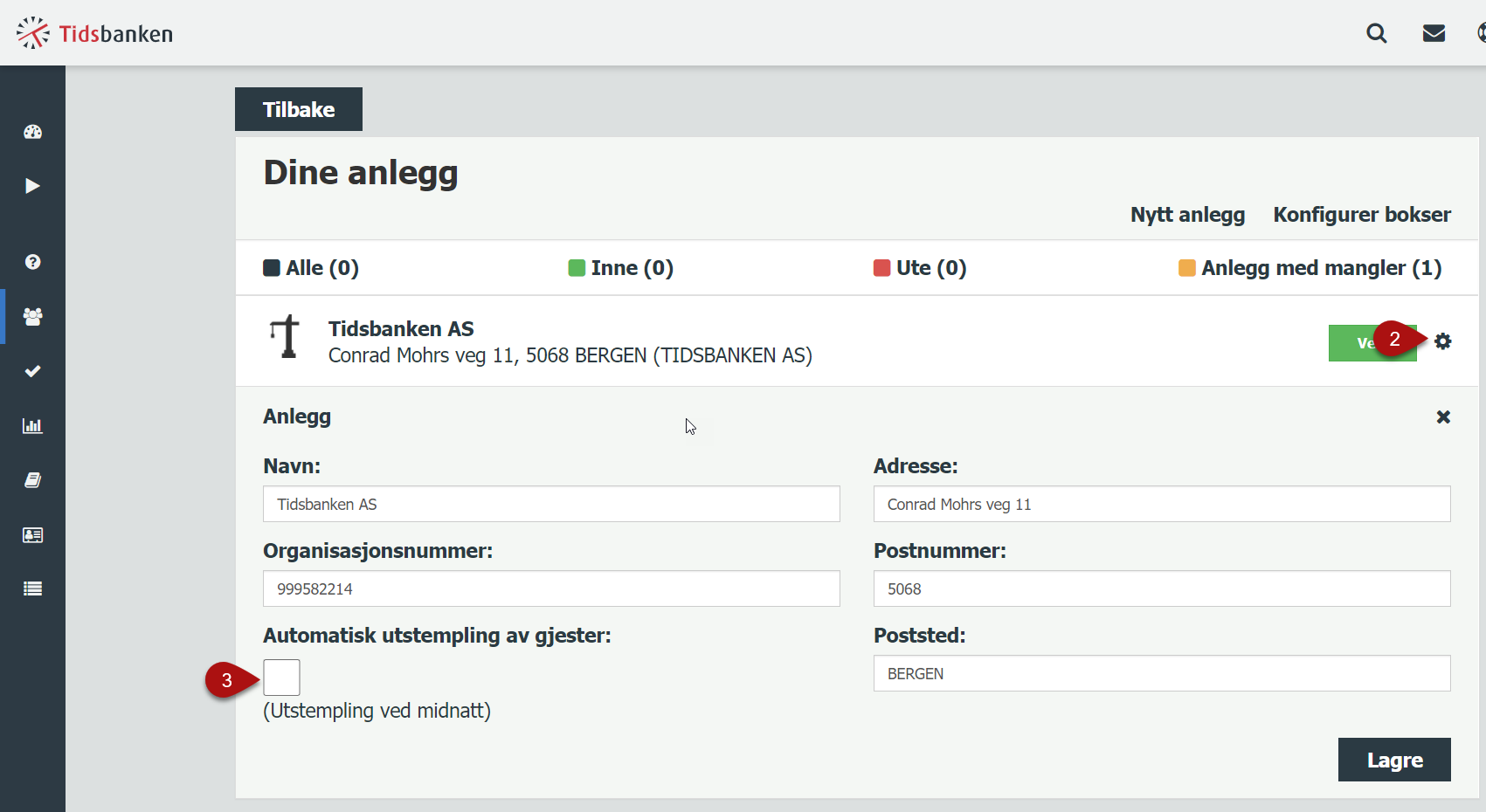This screenshot has width=1486, height=812.
Task: Open the search magnifier icon
Action: pyautogui.click(x=1377, y=33)
